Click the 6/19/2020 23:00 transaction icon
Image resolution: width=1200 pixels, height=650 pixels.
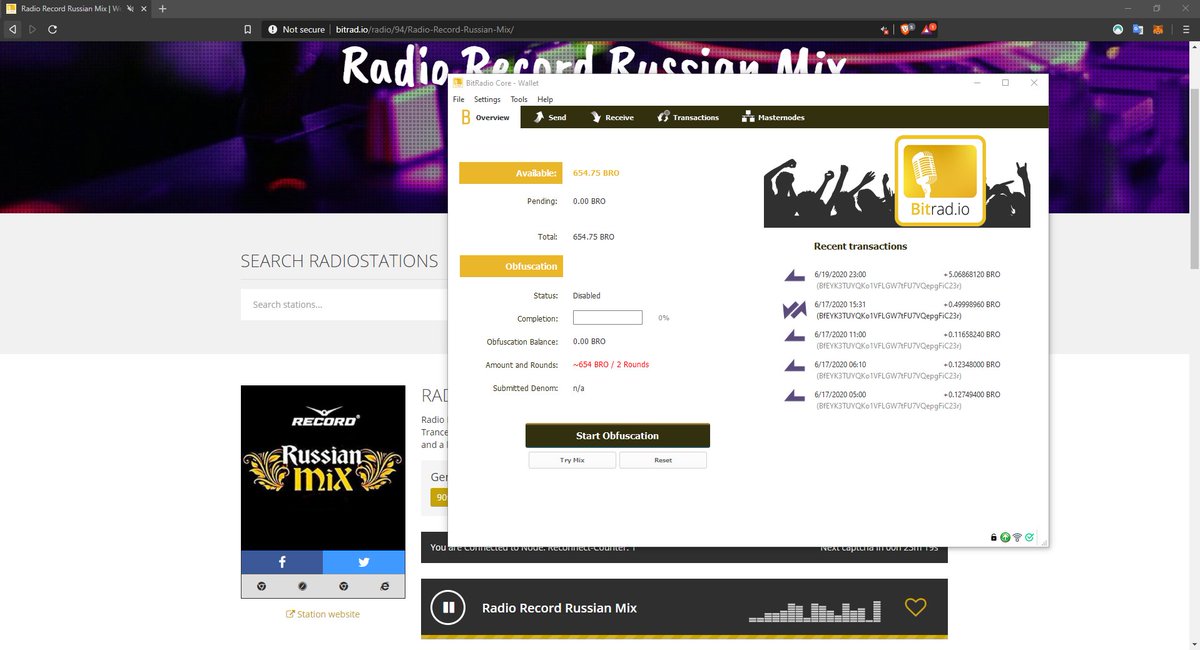point(795,276)
